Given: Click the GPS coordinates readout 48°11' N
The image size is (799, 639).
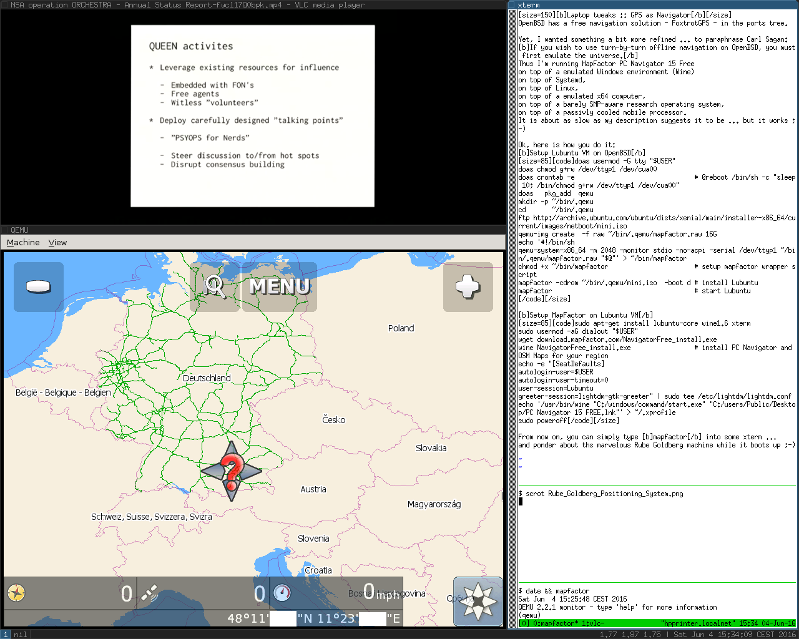Looking at the screenshot, I should click(313, 619).
